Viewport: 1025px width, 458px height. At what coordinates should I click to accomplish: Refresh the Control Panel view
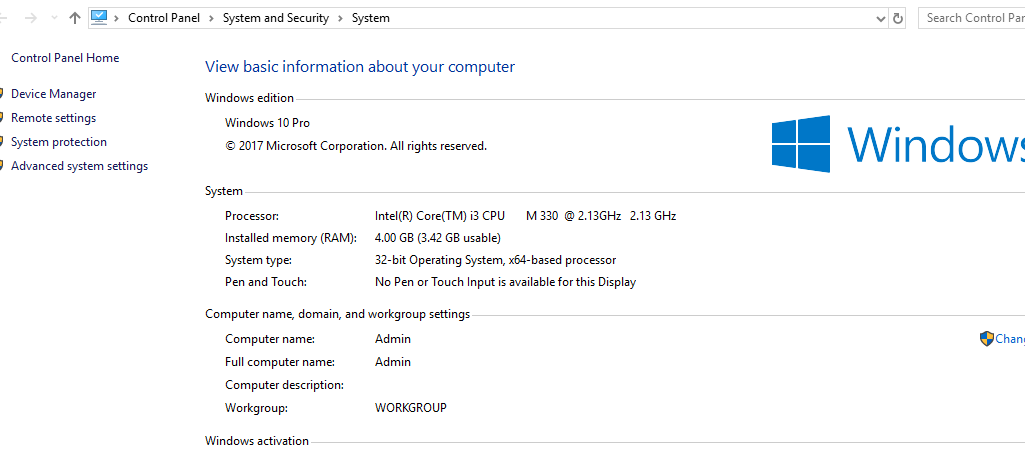[x=898, y=18]
